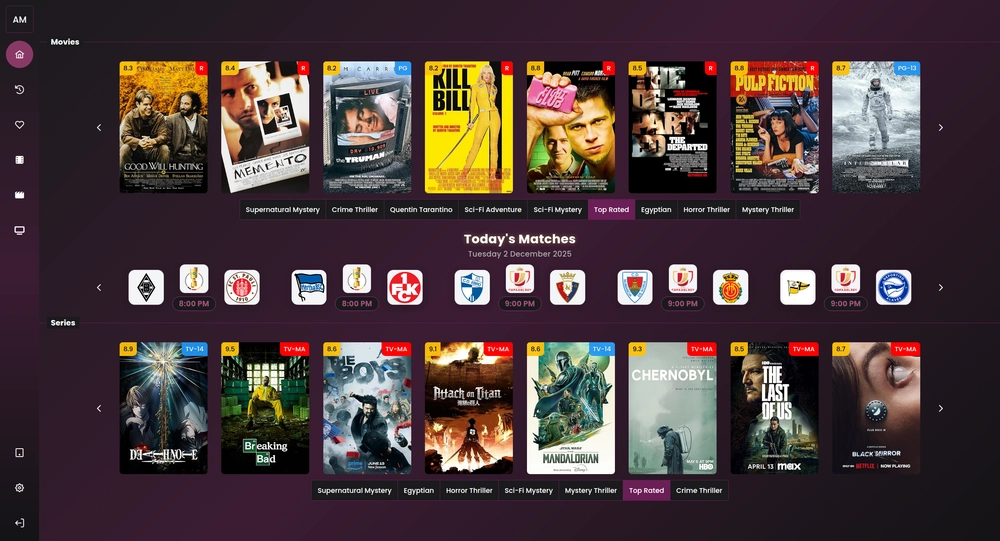
Task: Open the Breaking Bad series poster
Action: (x=265, y=408)
